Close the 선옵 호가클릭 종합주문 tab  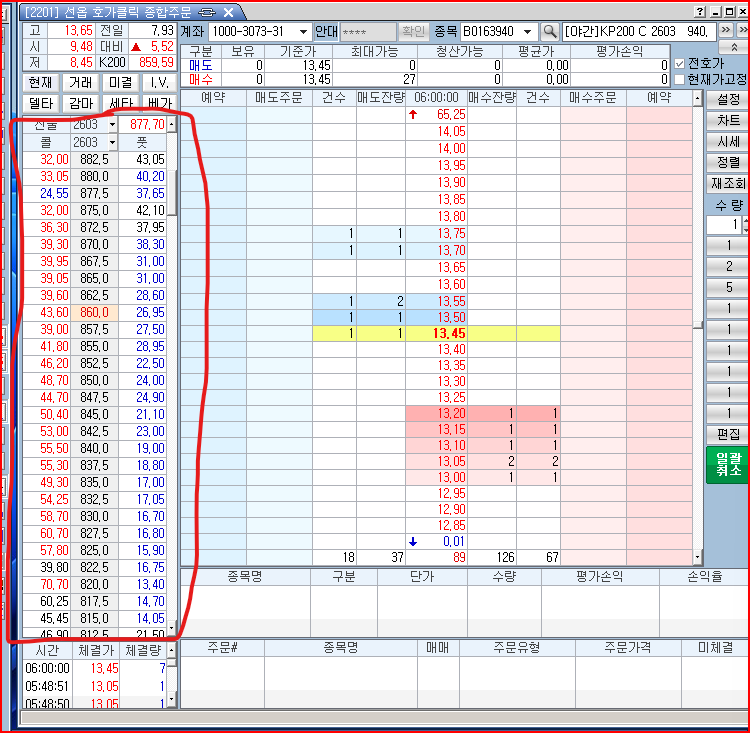tap(228, 12)
